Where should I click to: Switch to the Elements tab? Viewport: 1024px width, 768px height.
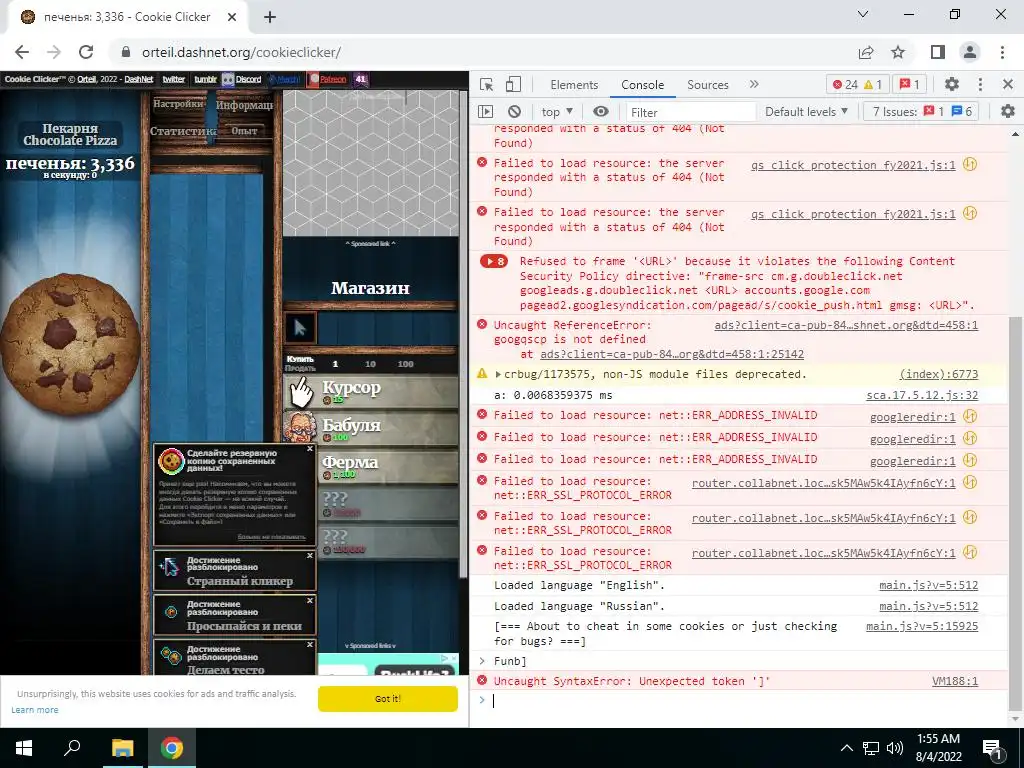[574, 85]
